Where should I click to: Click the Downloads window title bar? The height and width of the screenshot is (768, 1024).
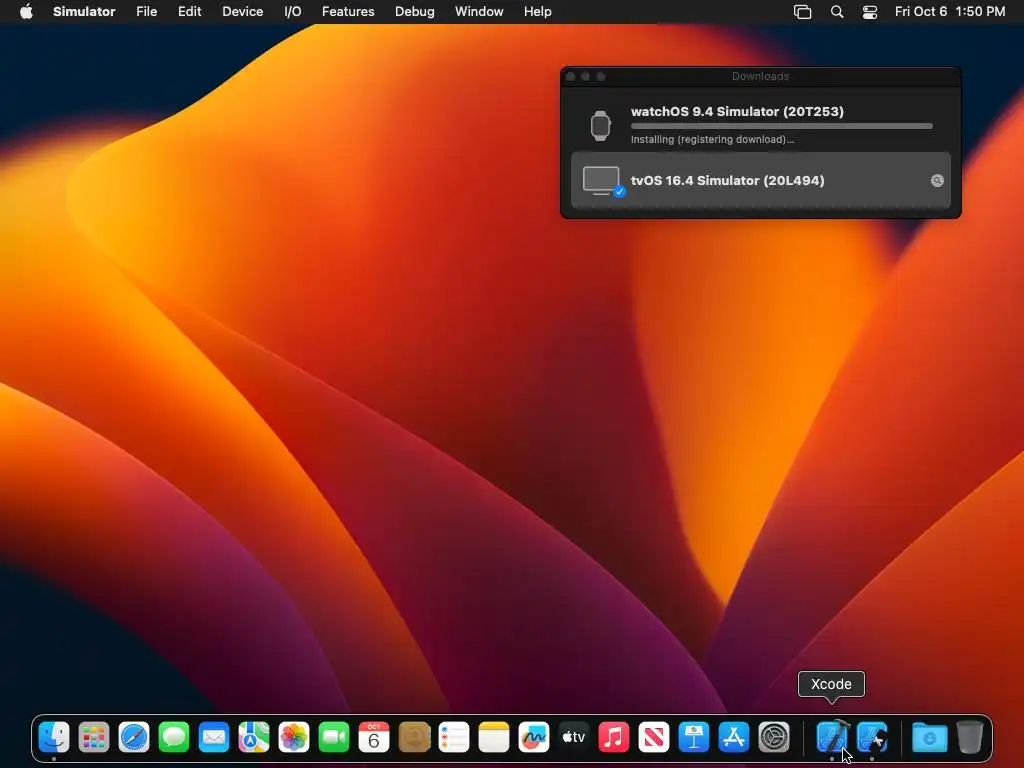(x=761, y=76)
